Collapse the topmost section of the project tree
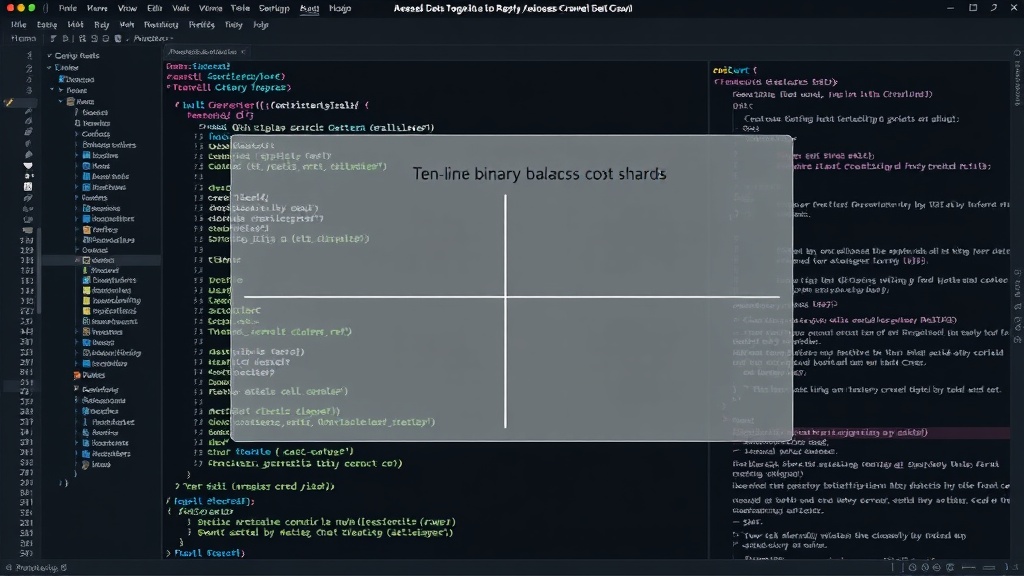 click(49, 56)
